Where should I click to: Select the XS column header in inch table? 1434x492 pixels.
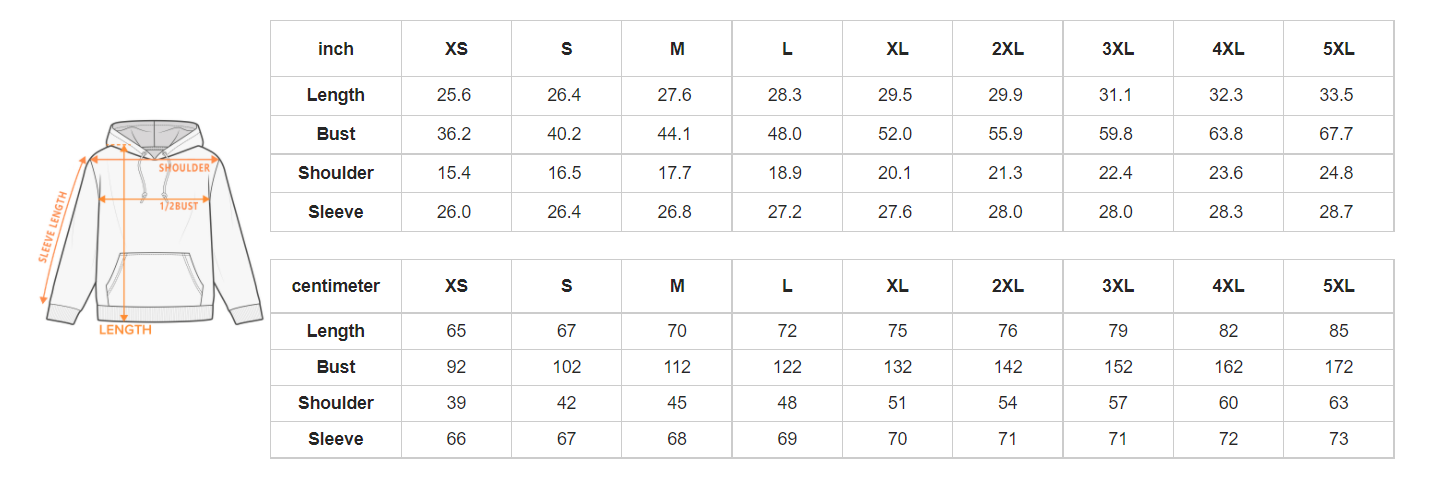coord(456,49)
